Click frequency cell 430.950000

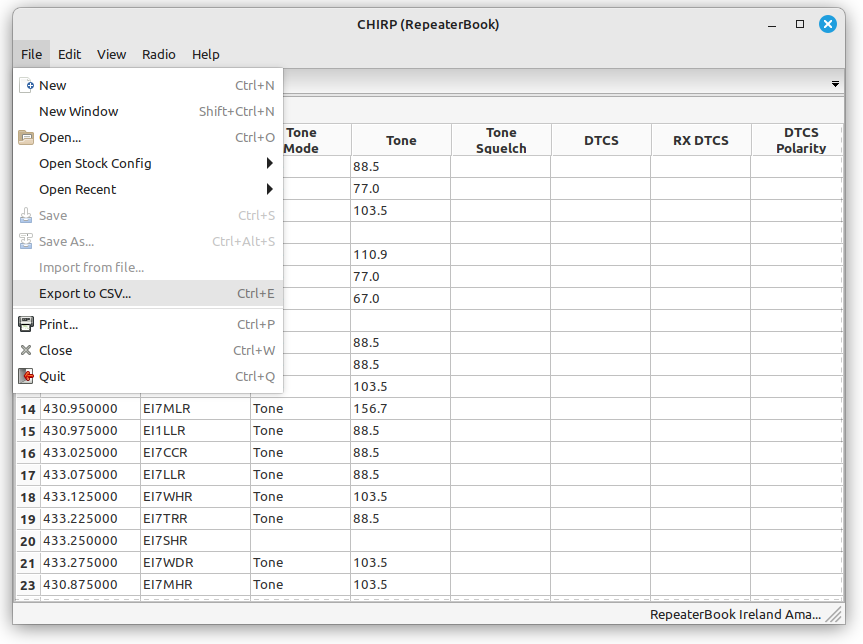[90, 409]
